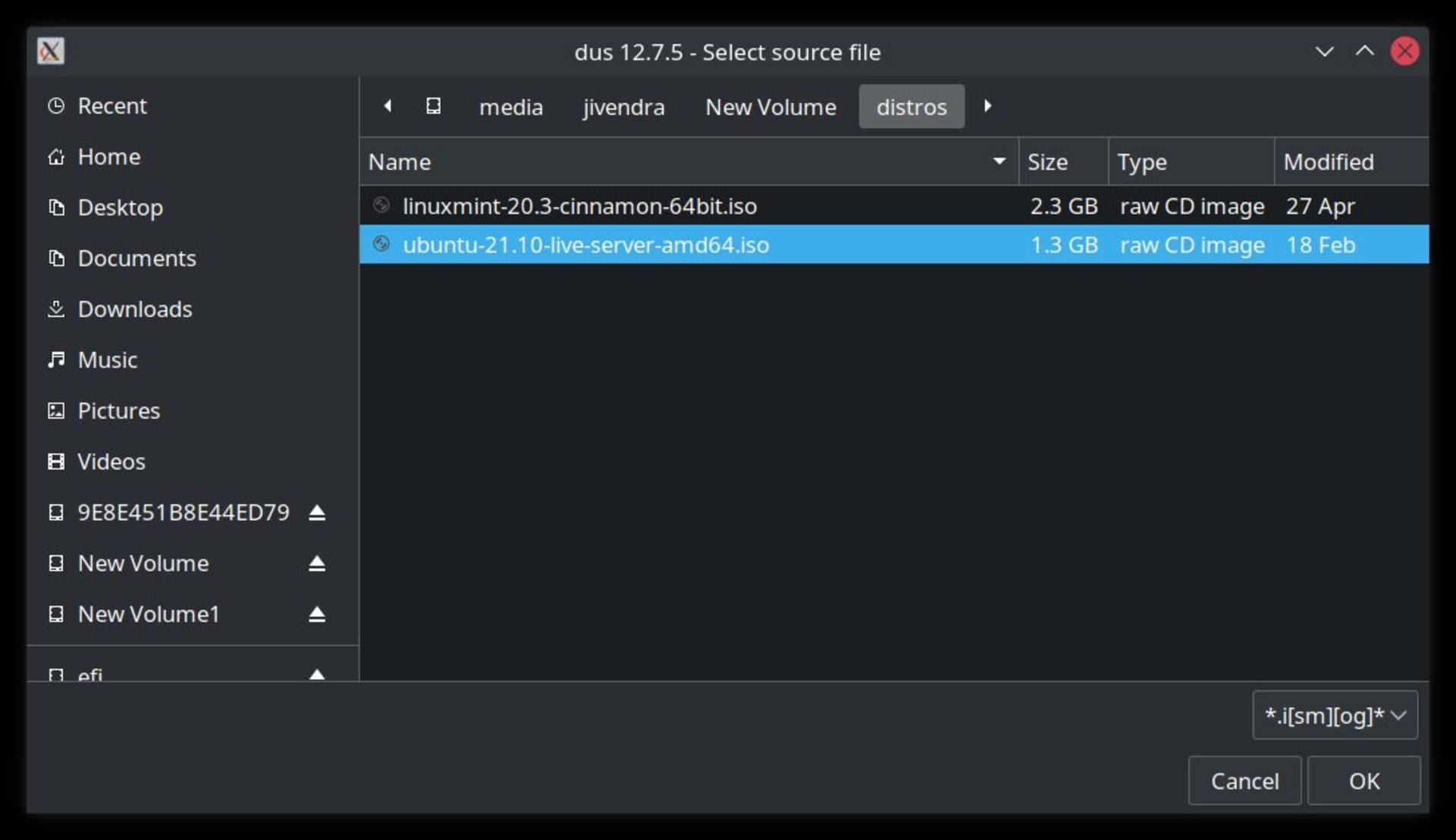Click the Recent clock icon in sidebar

55,106
